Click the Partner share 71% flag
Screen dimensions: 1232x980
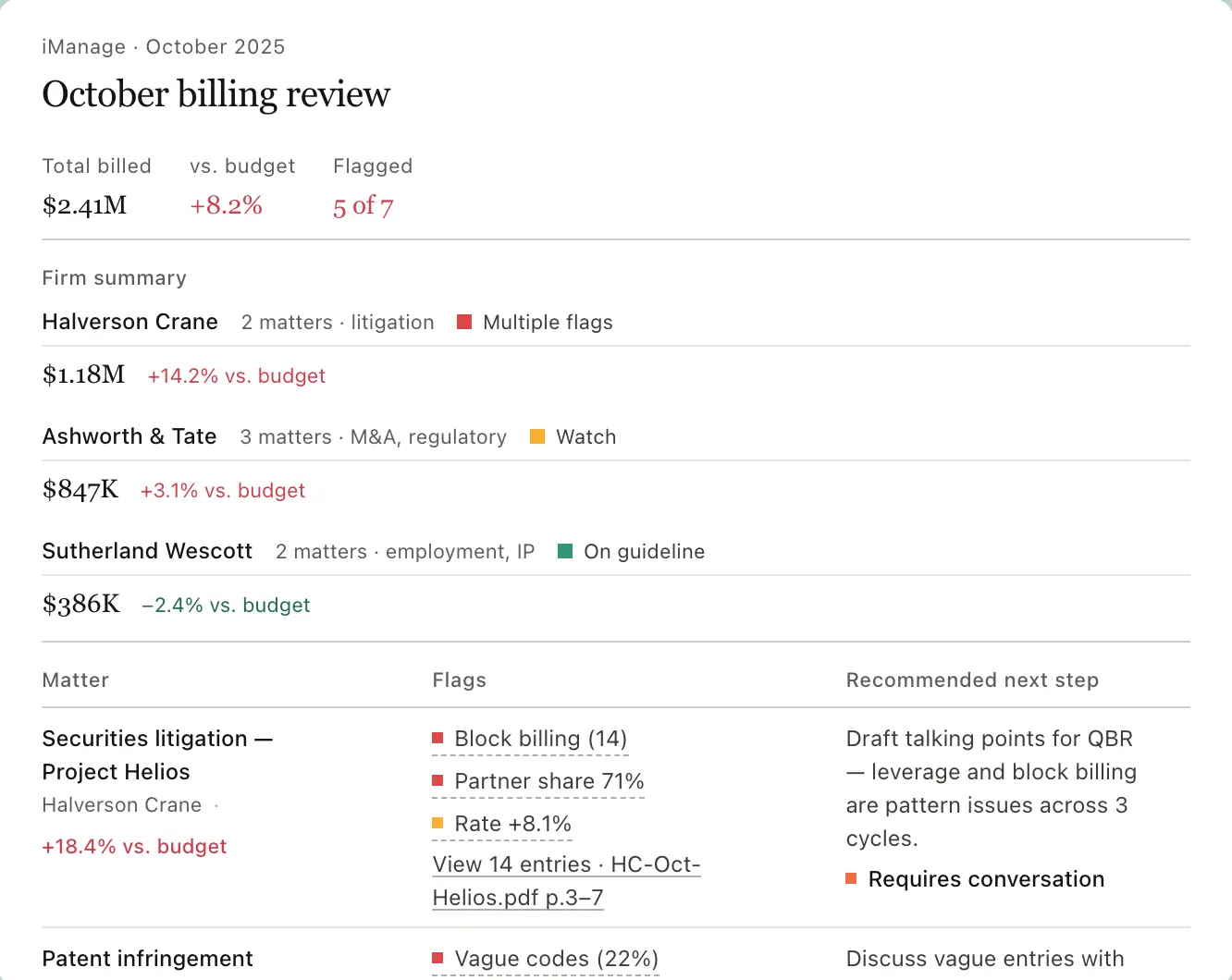[538, 781]
